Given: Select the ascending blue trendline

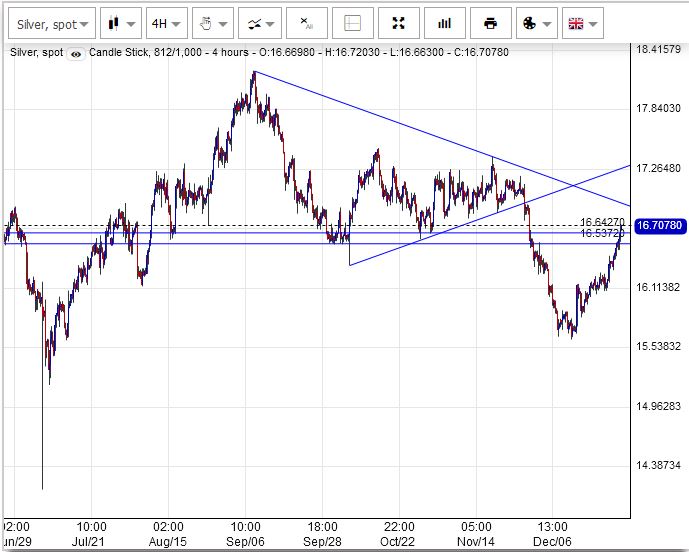Looking at the screenshot, I should 490,215.
